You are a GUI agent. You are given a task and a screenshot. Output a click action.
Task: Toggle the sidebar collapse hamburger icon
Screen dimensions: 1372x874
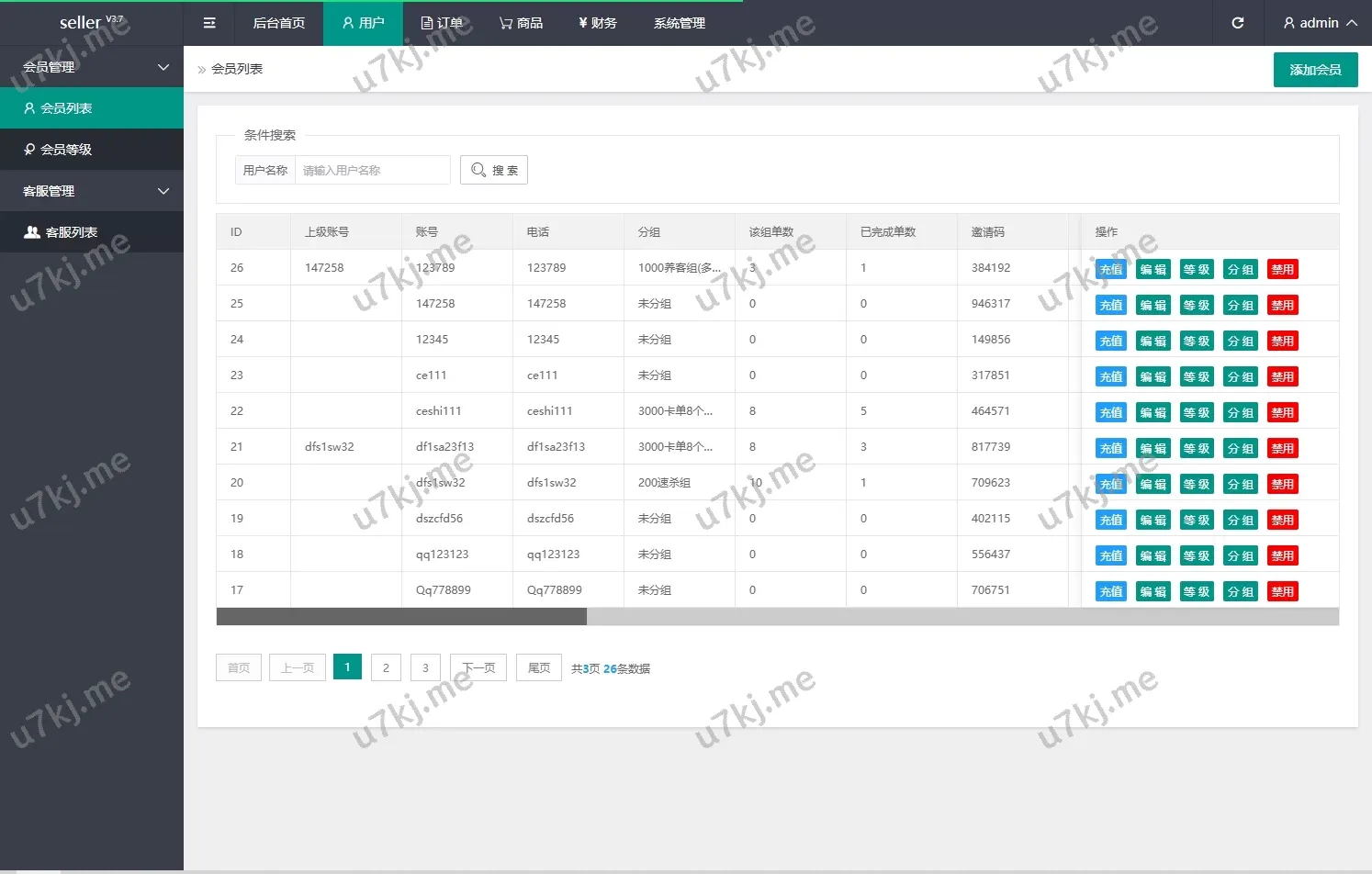click(x=209, y=23)
